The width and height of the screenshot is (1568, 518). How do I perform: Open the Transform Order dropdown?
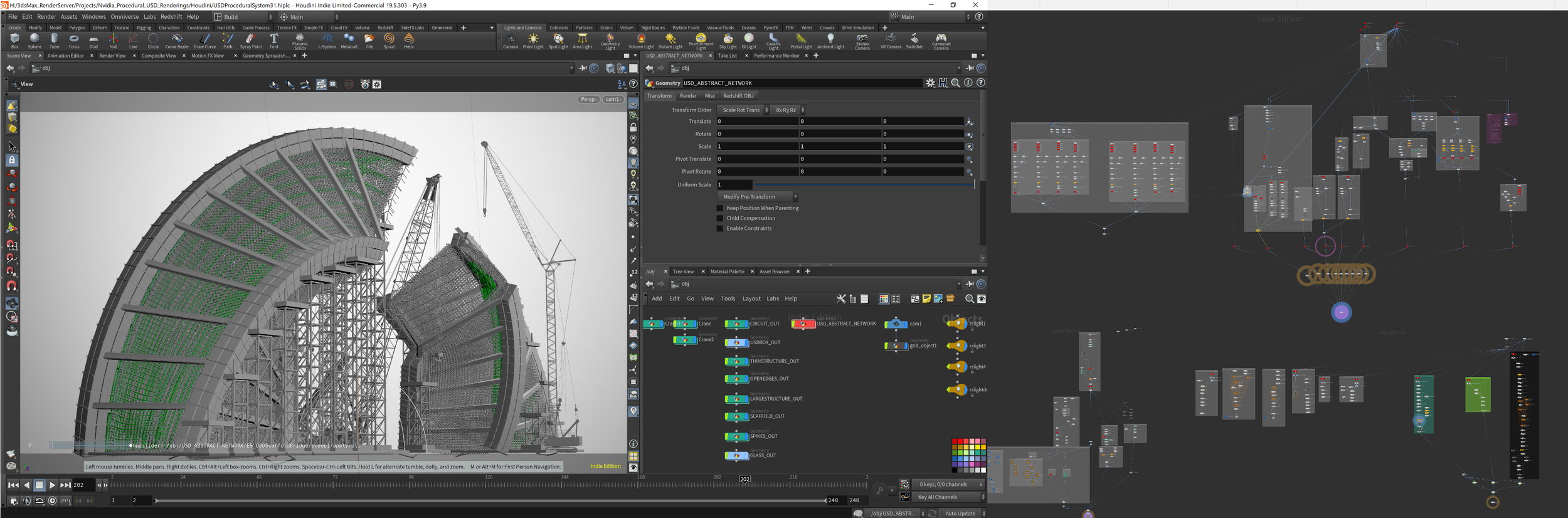pyautogui.click(x=743, y=110)
